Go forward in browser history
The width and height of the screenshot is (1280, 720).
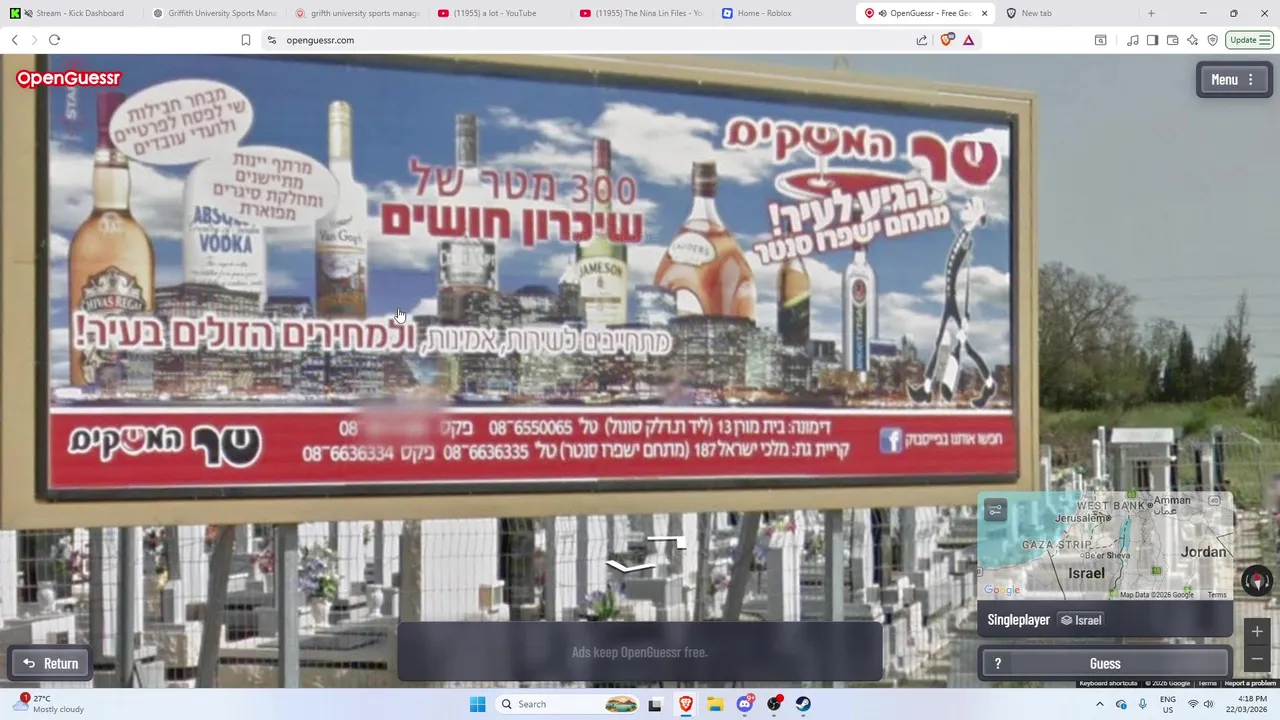[x=34, y=40]
